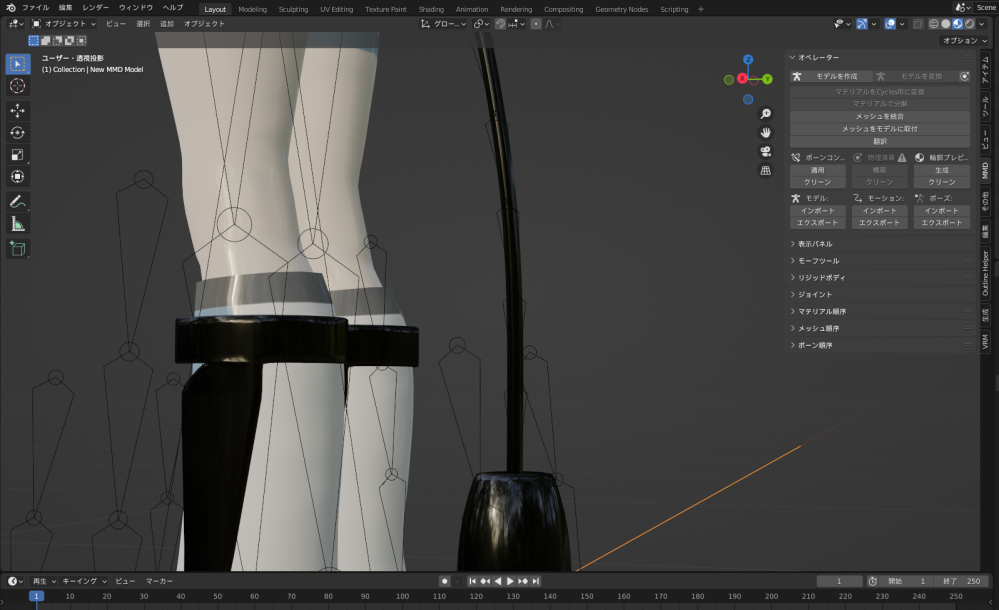Screen dimensions: 999x610
Task: Activate the Move tool
Action: click(x=17, y=111)
